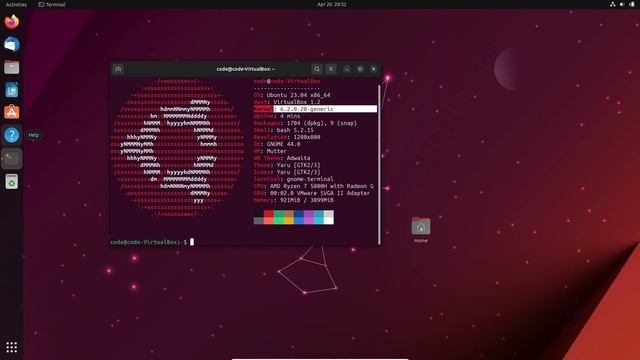Click the terminal prompt line
This screenshot has height=360, width=640.
[152, 242]
